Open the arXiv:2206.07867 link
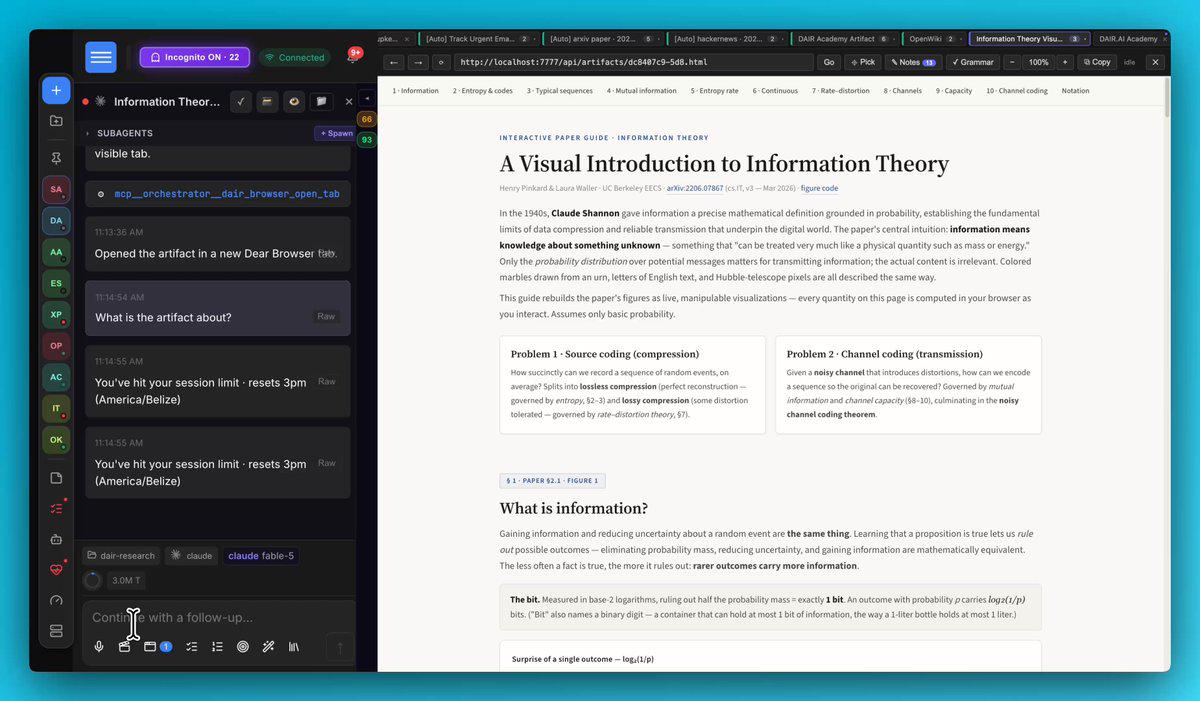 click(695, 188)
